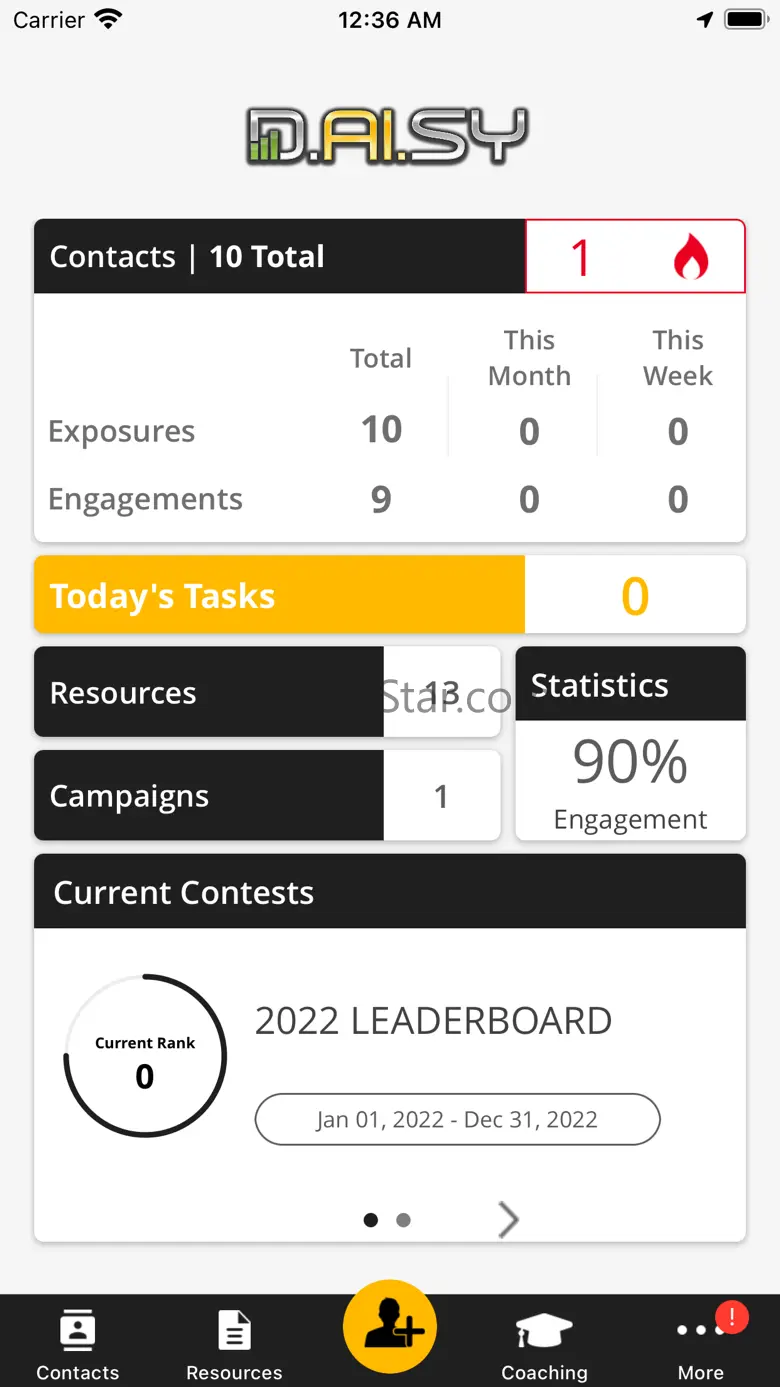
Task: Tap the red flame hot contacts icon
Action: pos(690,257)
